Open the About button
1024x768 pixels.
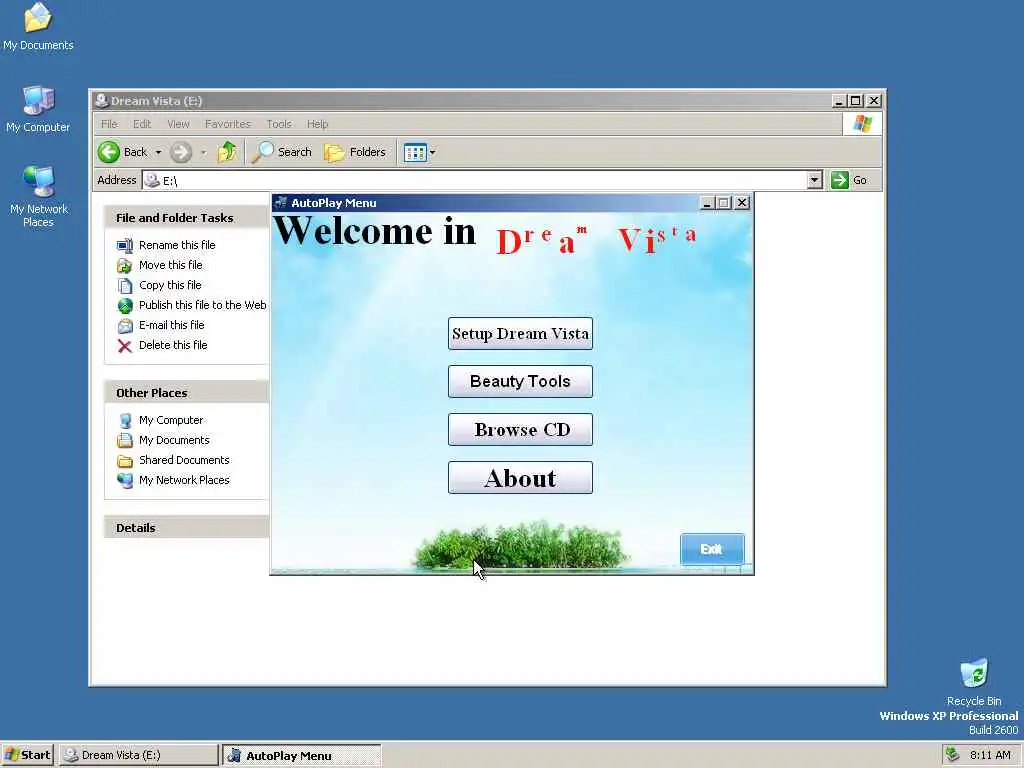520,478
